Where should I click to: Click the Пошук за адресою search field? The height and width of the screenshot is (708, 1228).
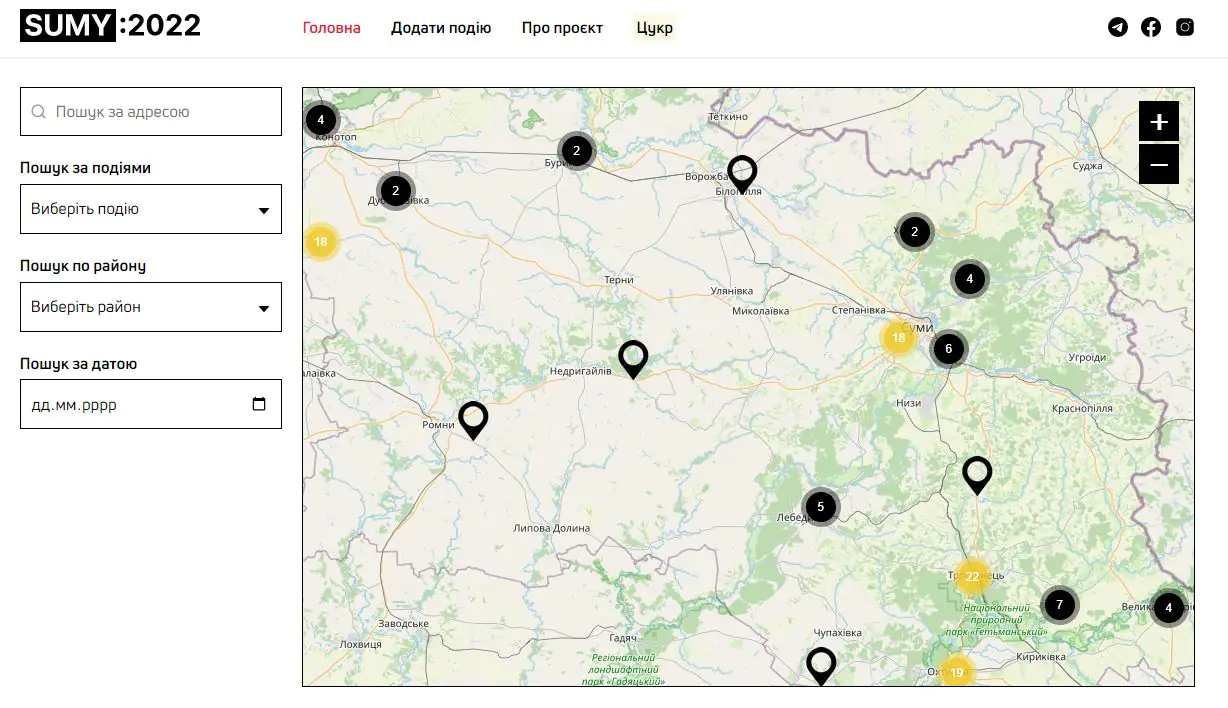point(150,111)
